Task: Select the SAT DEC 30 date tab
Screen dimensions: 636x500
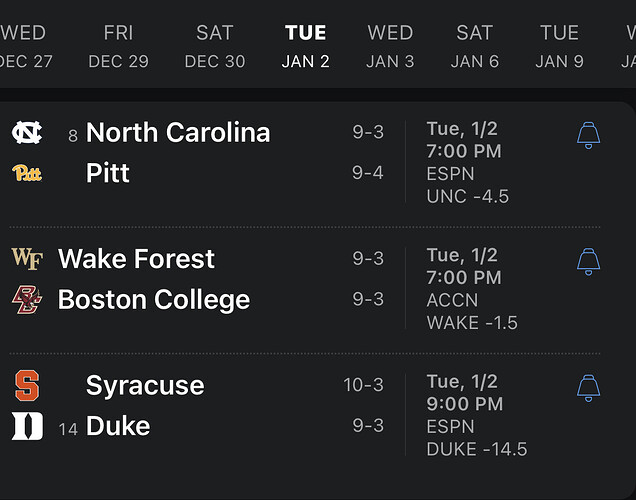Action: point(215,46)
